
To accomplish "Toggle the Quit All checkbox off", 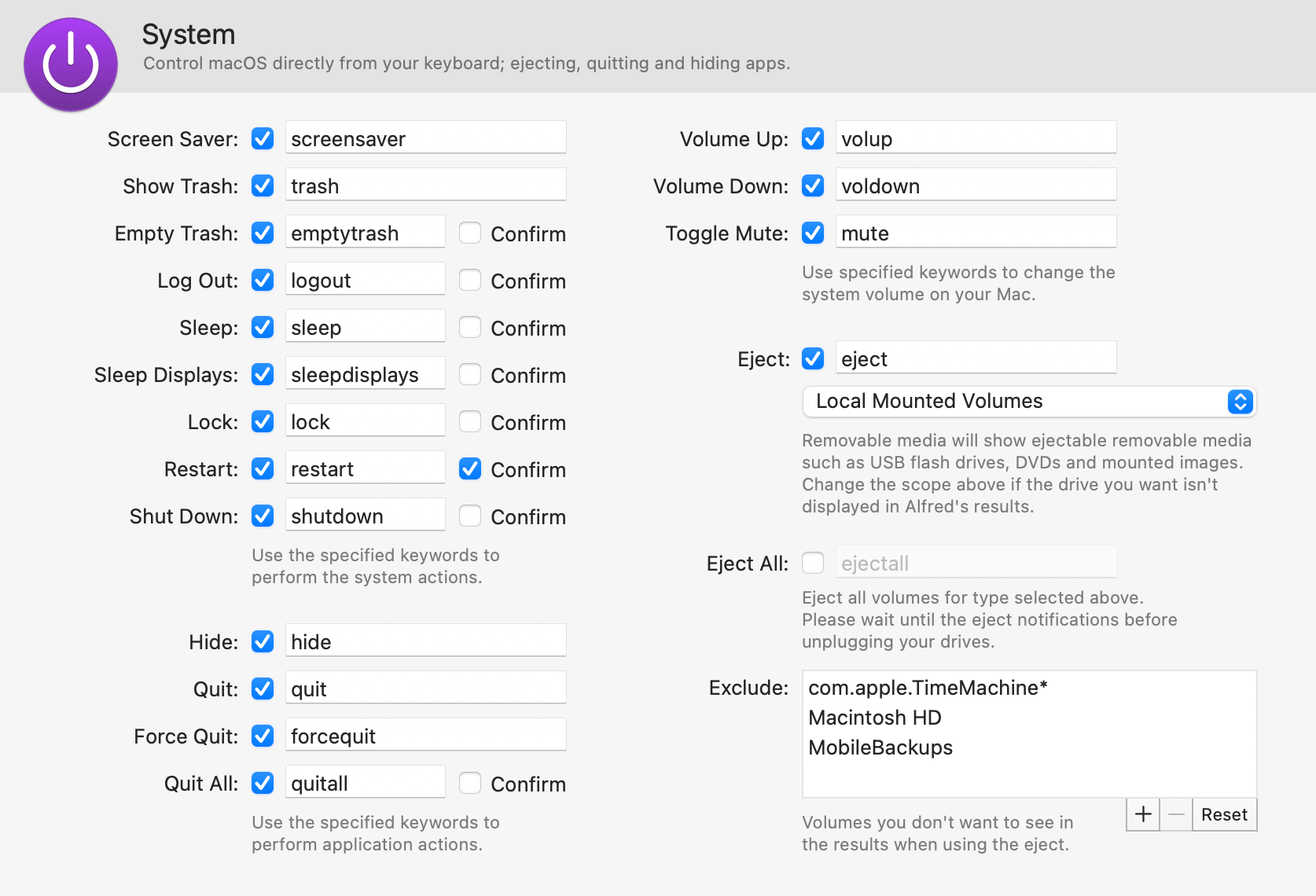I will (x=262, y=783).
